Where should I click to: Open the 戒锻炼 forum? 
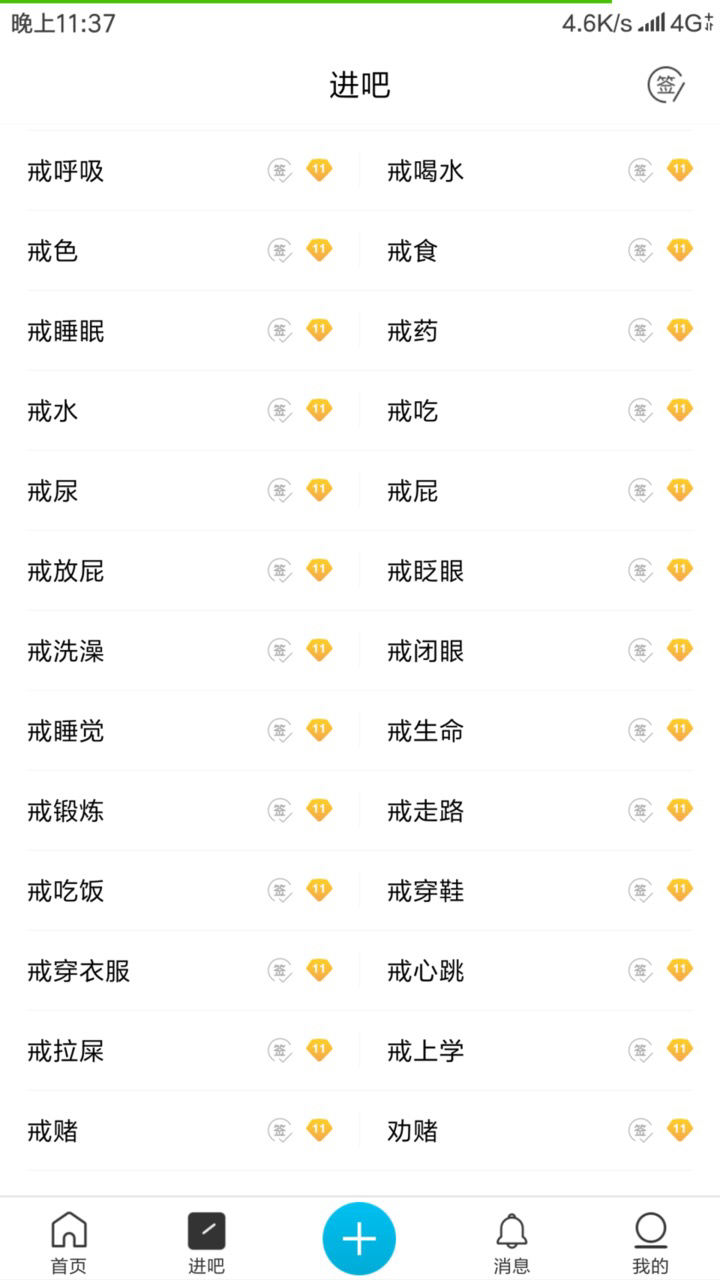(66, 811)
